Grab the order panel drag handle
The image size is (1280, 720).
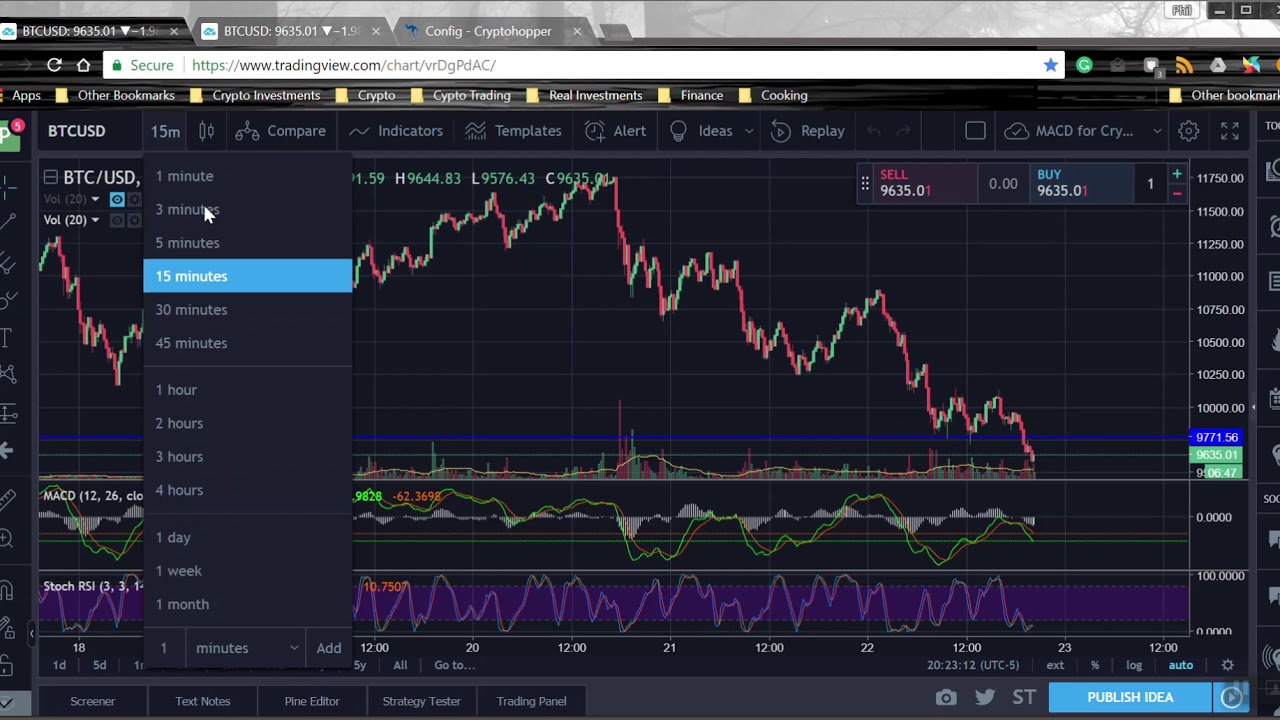pyautogui.click(x=865, y=184)
